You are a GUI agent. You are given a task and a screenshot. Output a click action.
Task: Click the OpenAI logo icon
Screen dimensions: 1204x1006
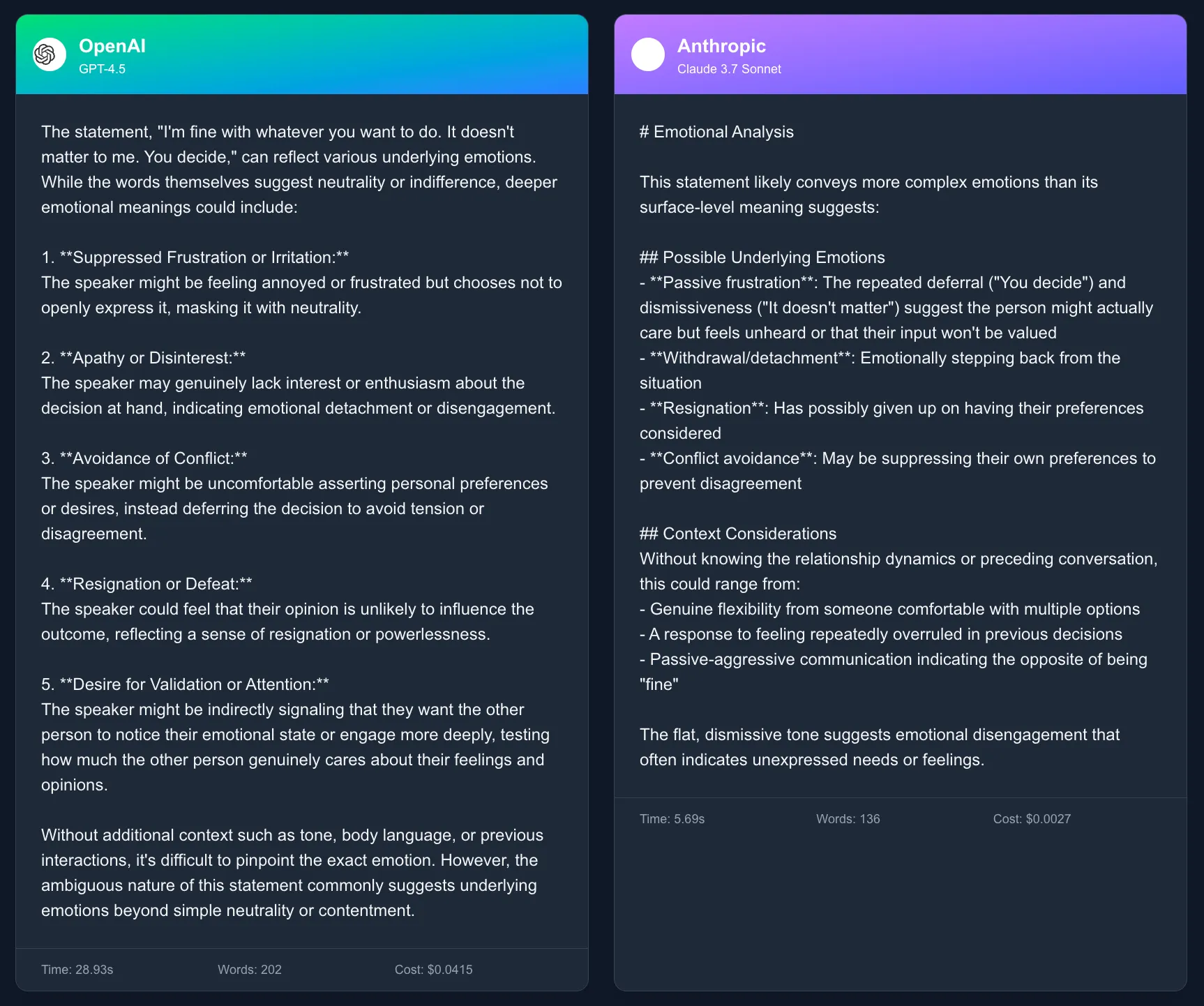click(48, 54)
